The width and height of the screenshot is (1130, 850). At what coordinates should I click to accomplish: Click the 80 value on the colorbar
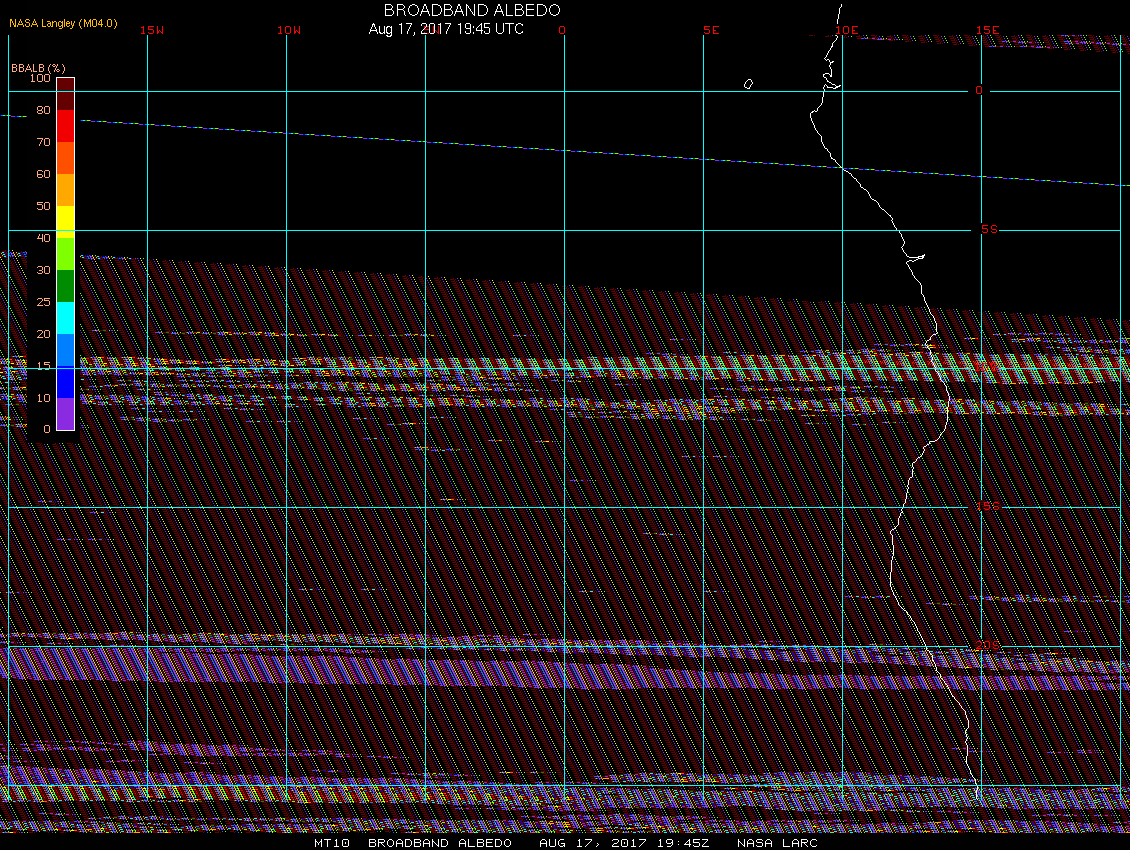pyautogui.click(x=44, y=110)
